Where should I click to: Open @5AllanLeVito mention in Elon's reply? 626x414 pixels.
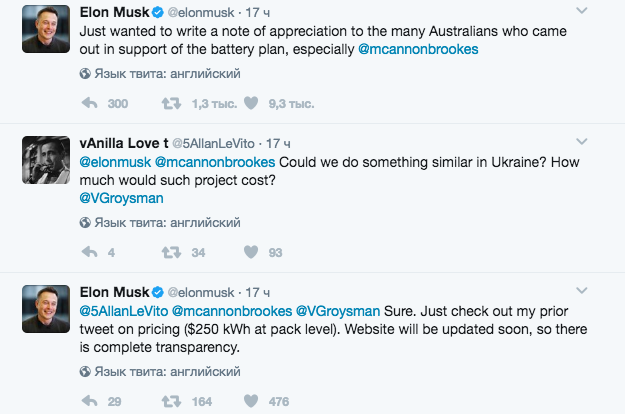point(123,310)
